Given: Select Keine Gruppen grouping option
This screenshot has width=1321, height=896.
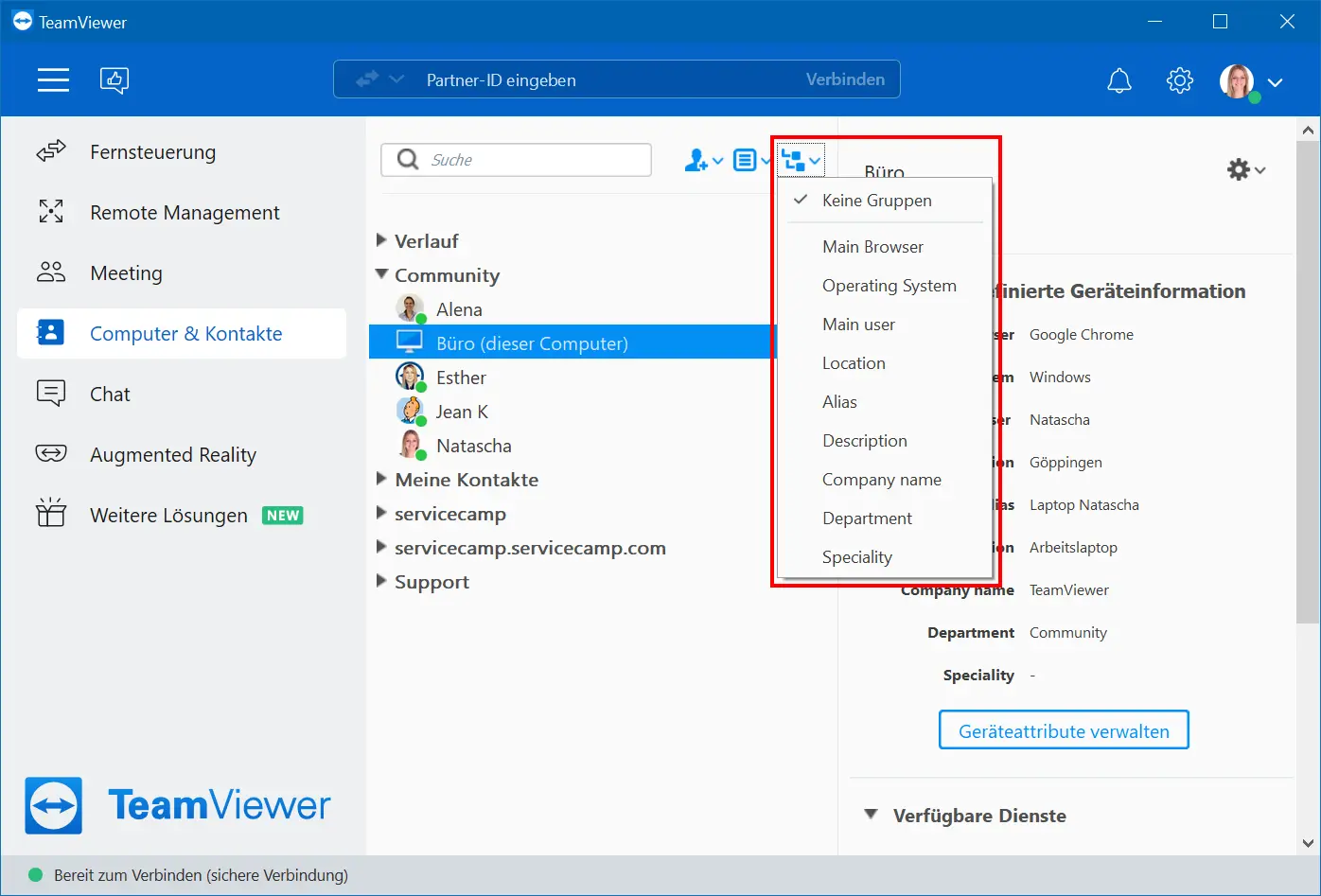Looking at the screenshot, I should point(885,201).
